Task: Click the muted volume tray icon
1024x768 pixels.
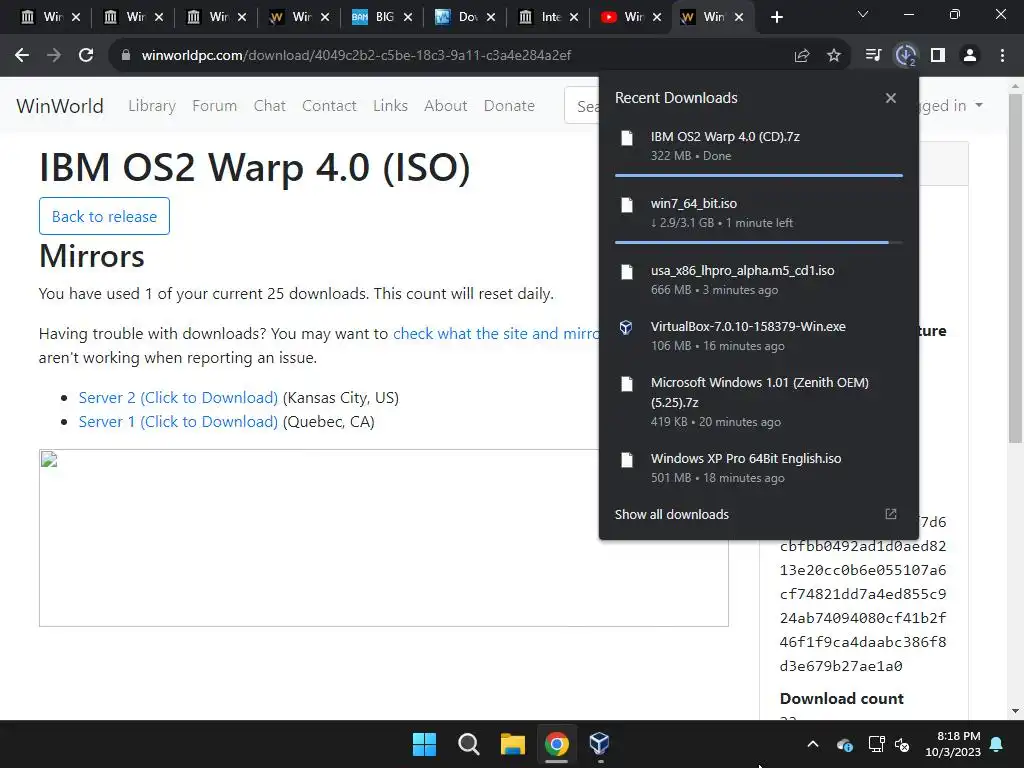Action: [903, 744]
